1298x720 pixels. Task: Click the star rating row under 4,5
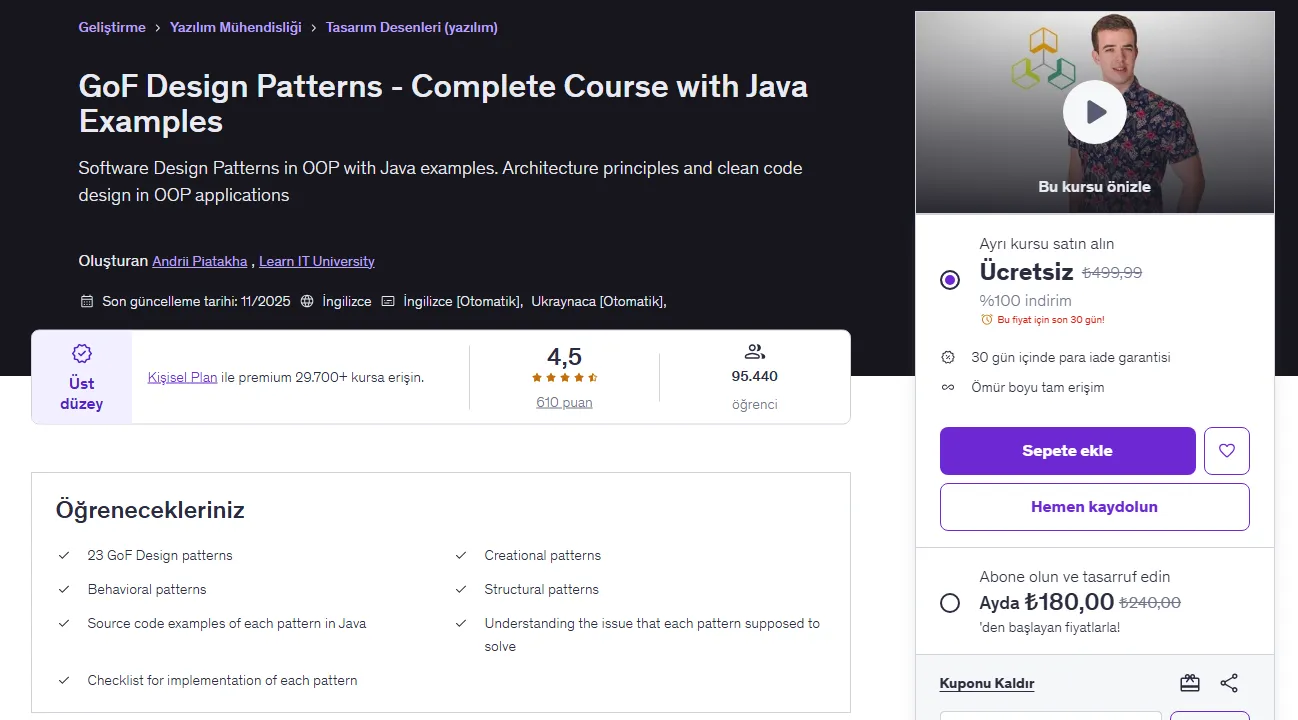click(x=564, y=378)
